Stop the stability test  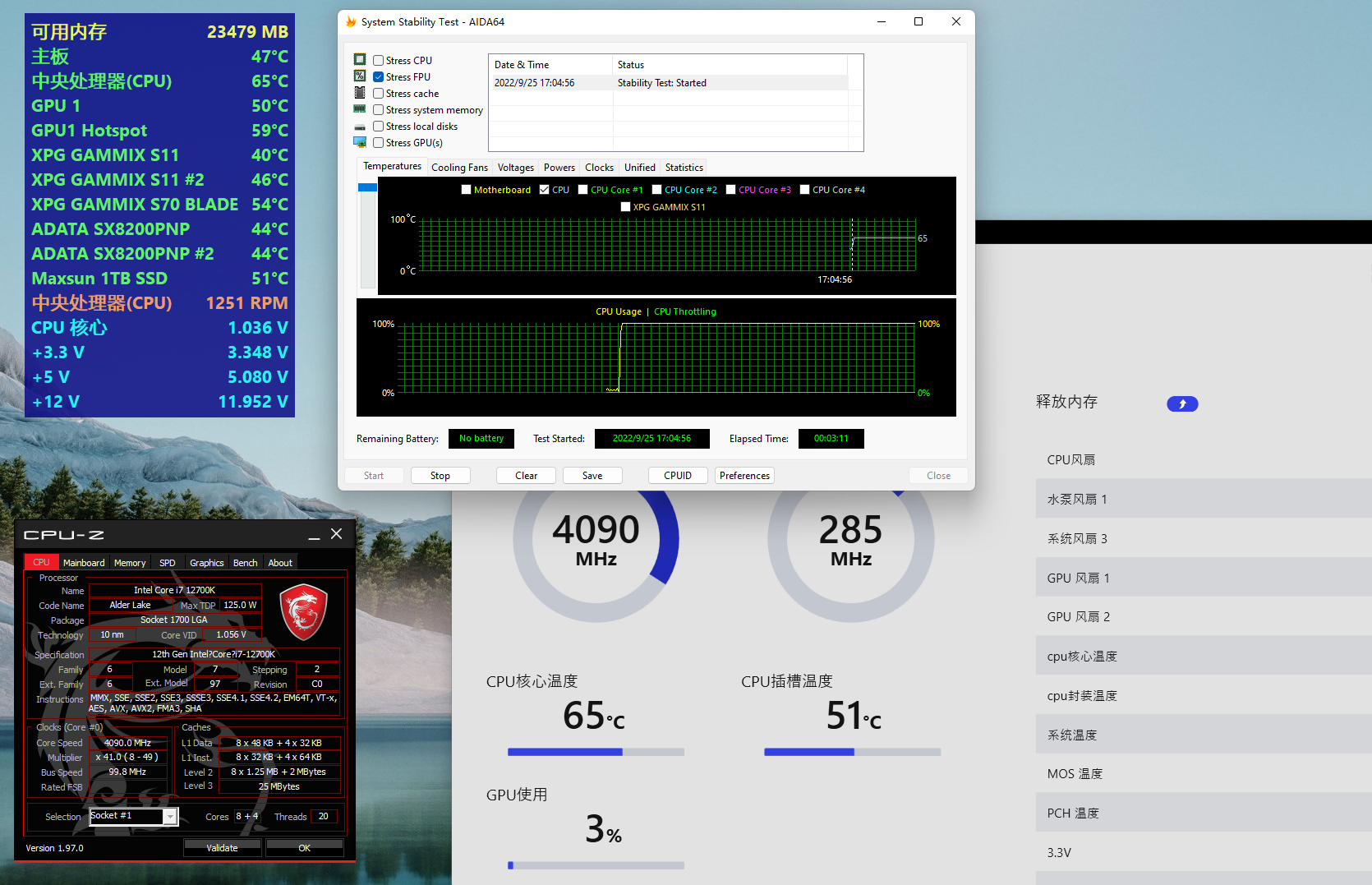pyautogui.click(x=440, y=476)
